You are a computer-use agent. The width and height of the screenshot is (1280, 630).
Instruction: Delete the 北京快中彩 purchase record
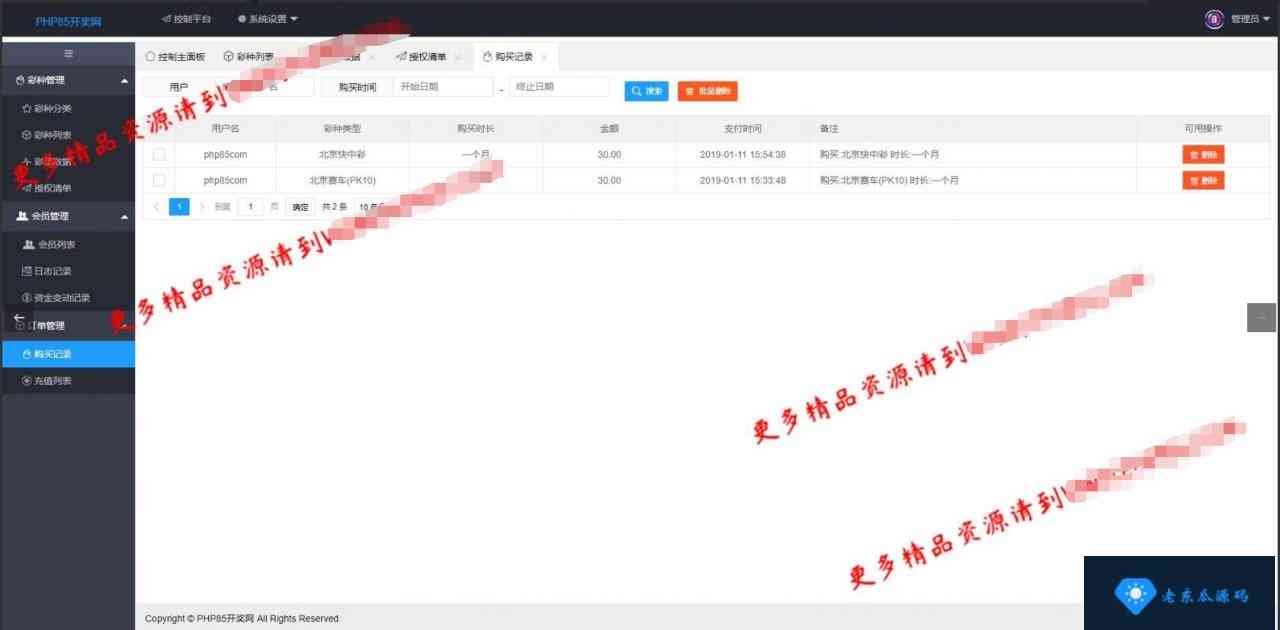(x=1203, y=154)
